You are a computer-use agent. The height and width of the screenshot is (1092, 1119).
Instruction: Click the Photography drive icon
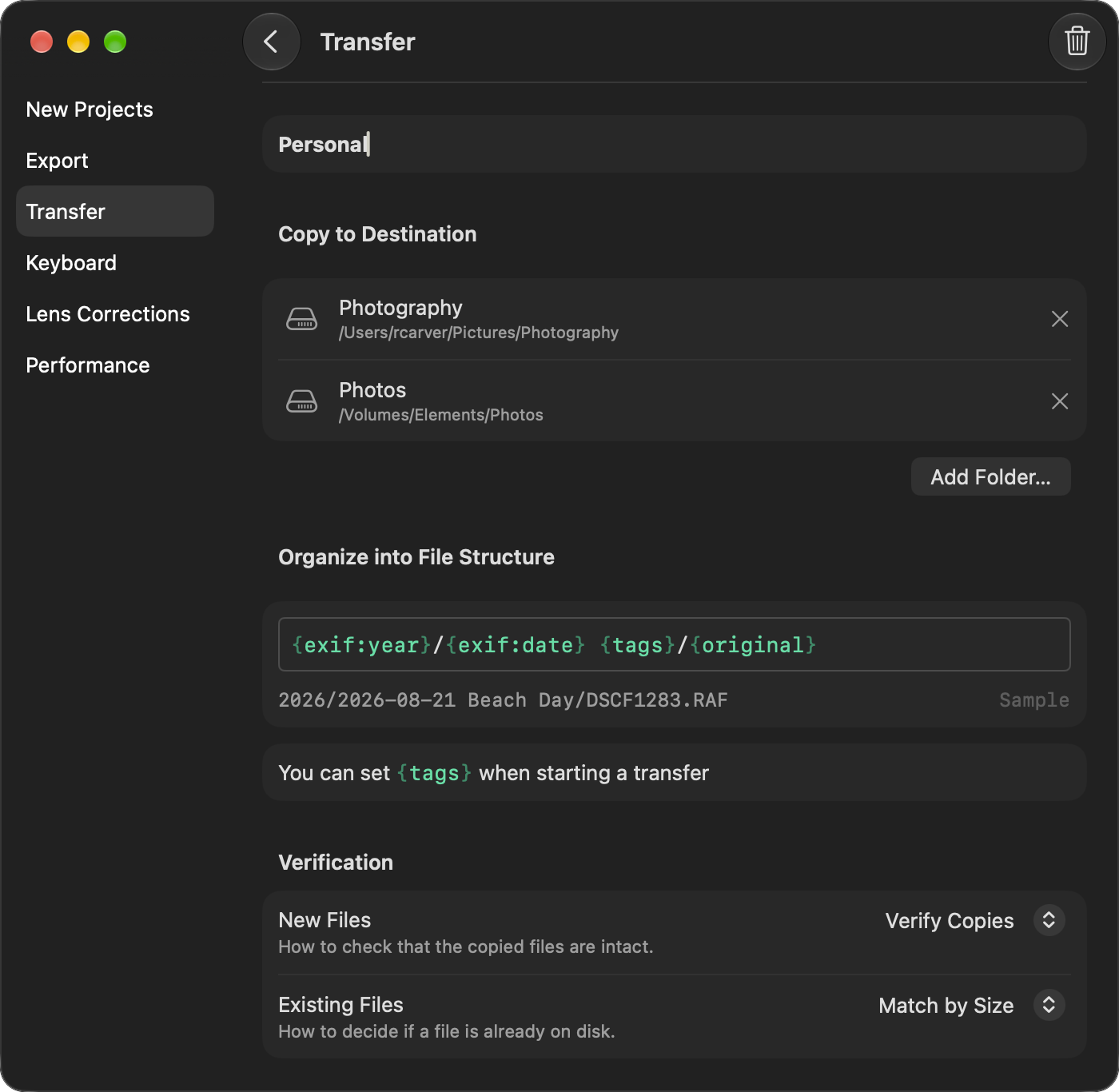point(302,319)
